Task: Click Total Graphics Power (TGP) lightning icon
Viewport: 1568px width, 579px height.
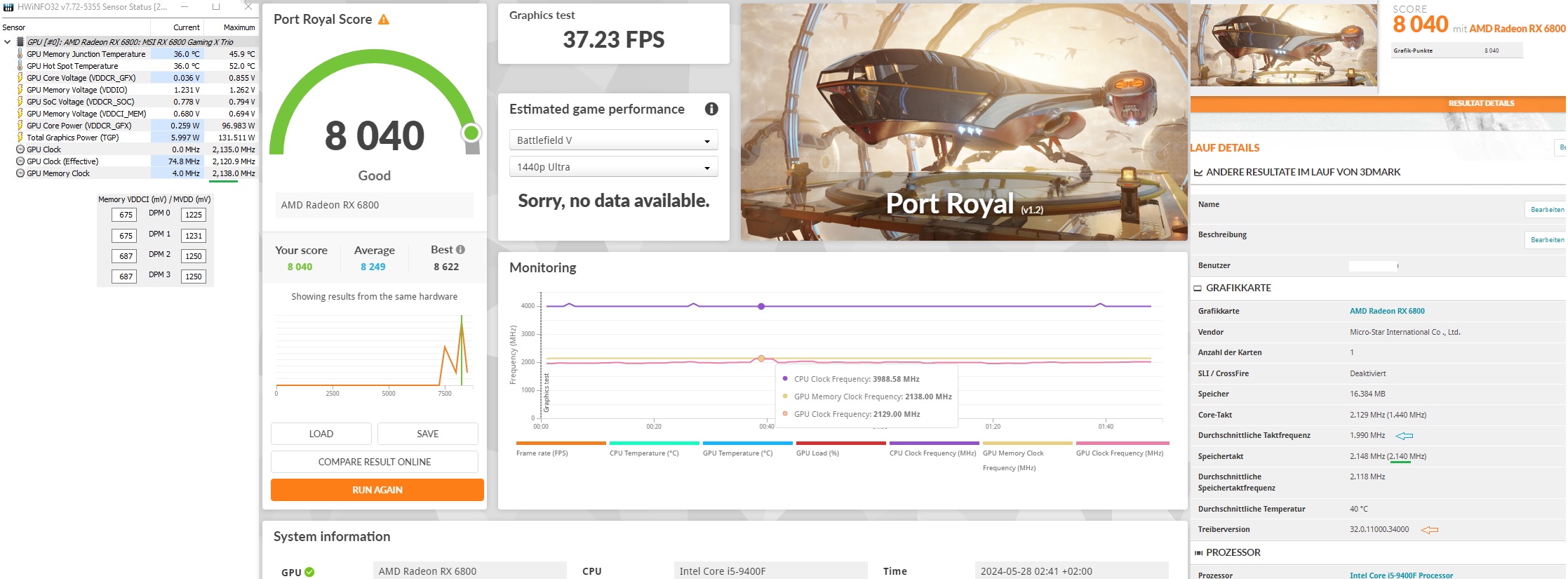Action: pos(20,138)
